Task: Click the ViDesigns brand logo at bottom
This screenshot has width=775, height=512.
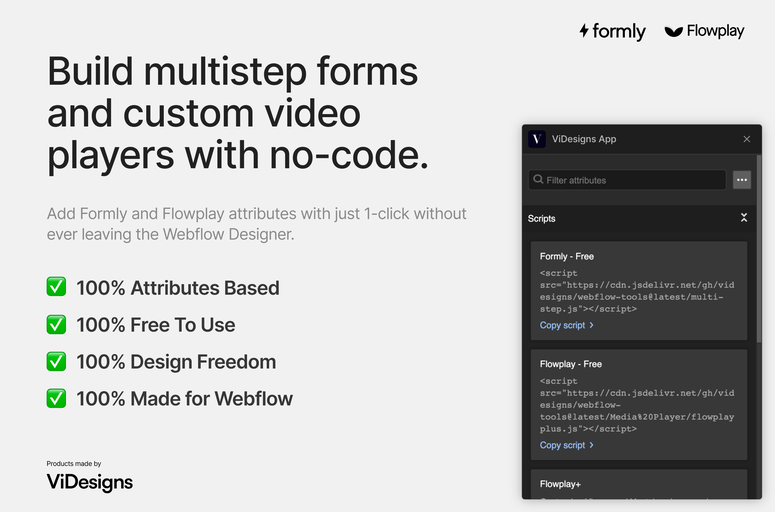Action: [89, 482]
